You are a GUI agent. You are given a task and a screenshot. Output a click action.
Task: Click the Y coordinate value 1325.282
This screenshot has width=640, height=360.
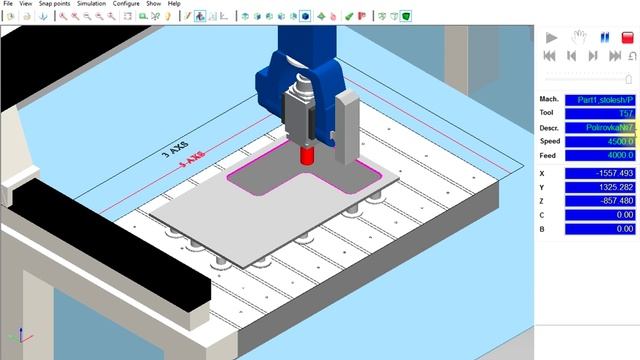[x=600, y=187]
